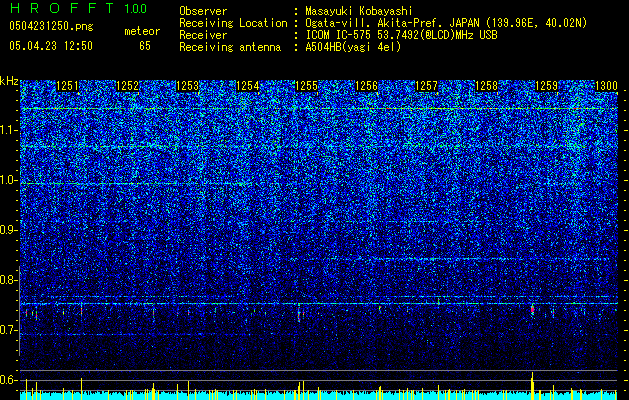
Task: Click the 1251 time marker
Action: pyautogui.click(x=67, y=86)
